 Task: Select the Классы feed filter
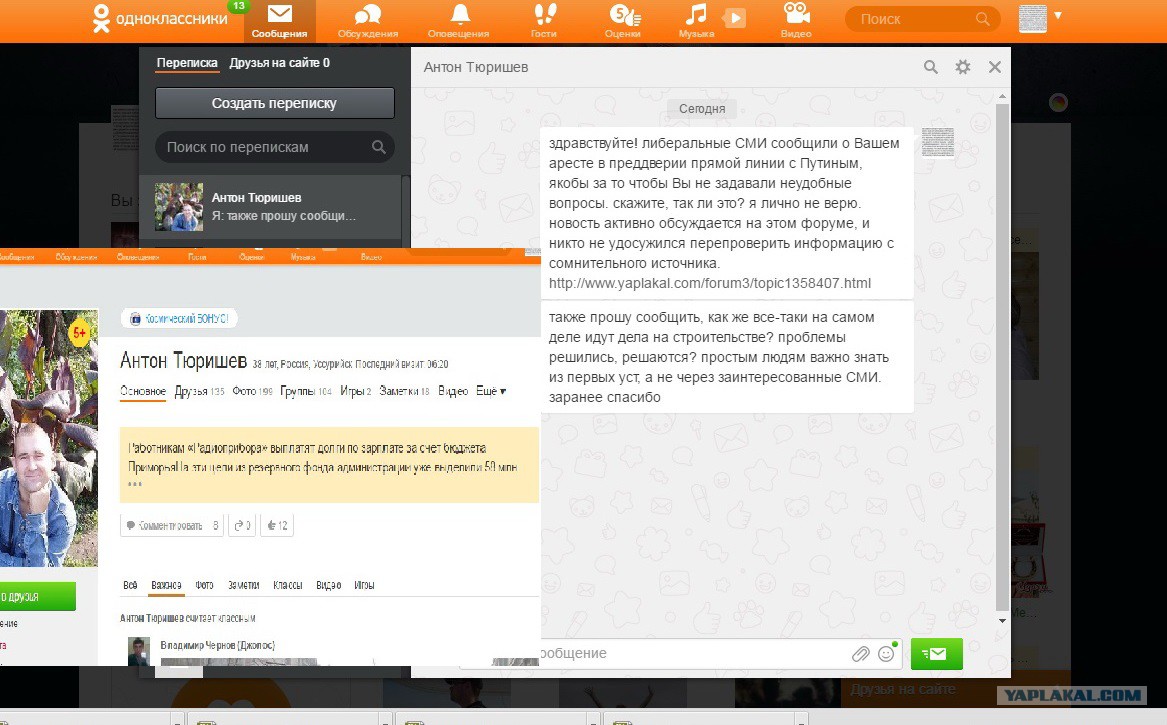(287, 585)
